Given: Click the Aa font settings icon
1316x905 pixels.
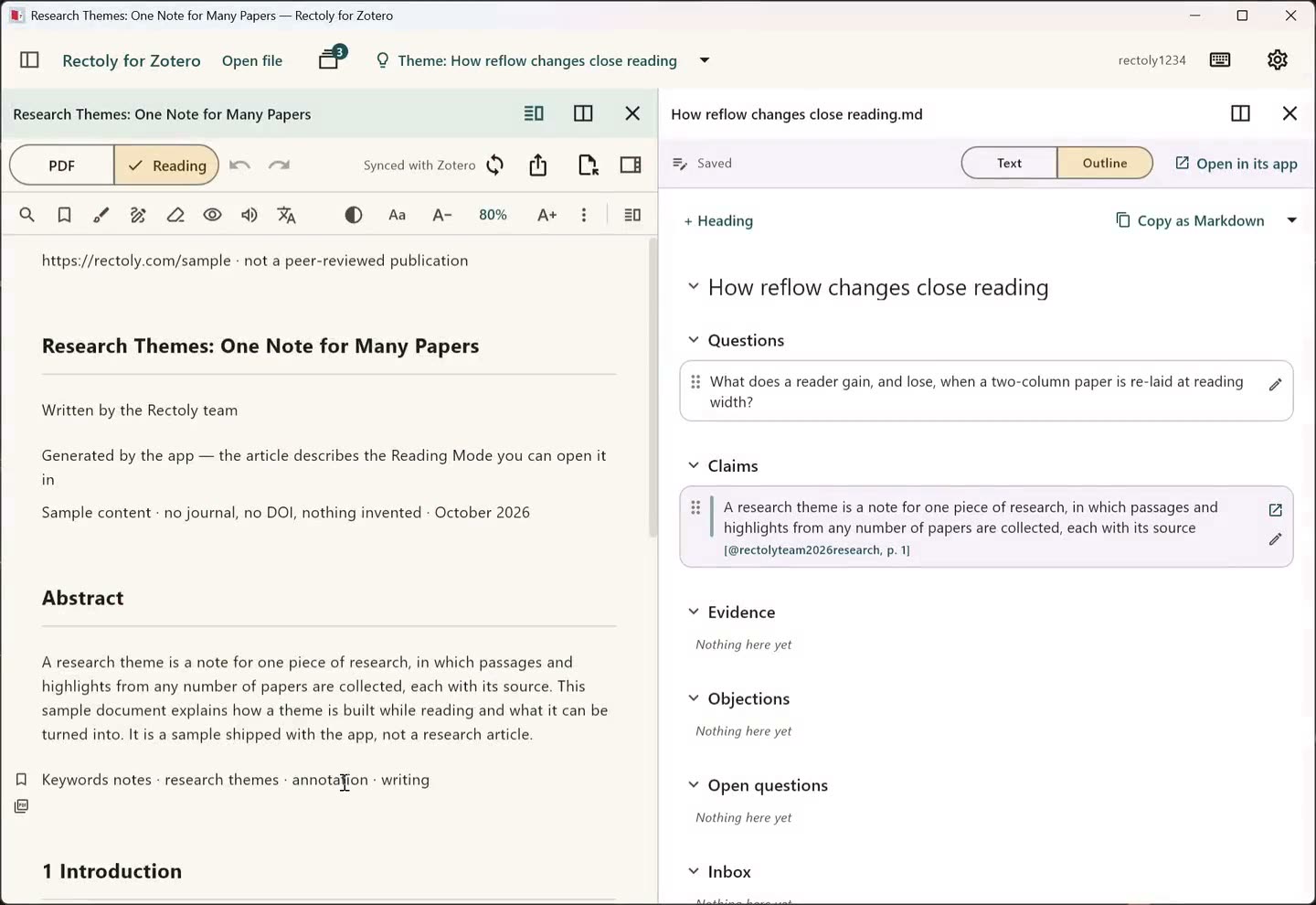Looking at the screenshot, I should pyautogui.click(x=397, y=215).
